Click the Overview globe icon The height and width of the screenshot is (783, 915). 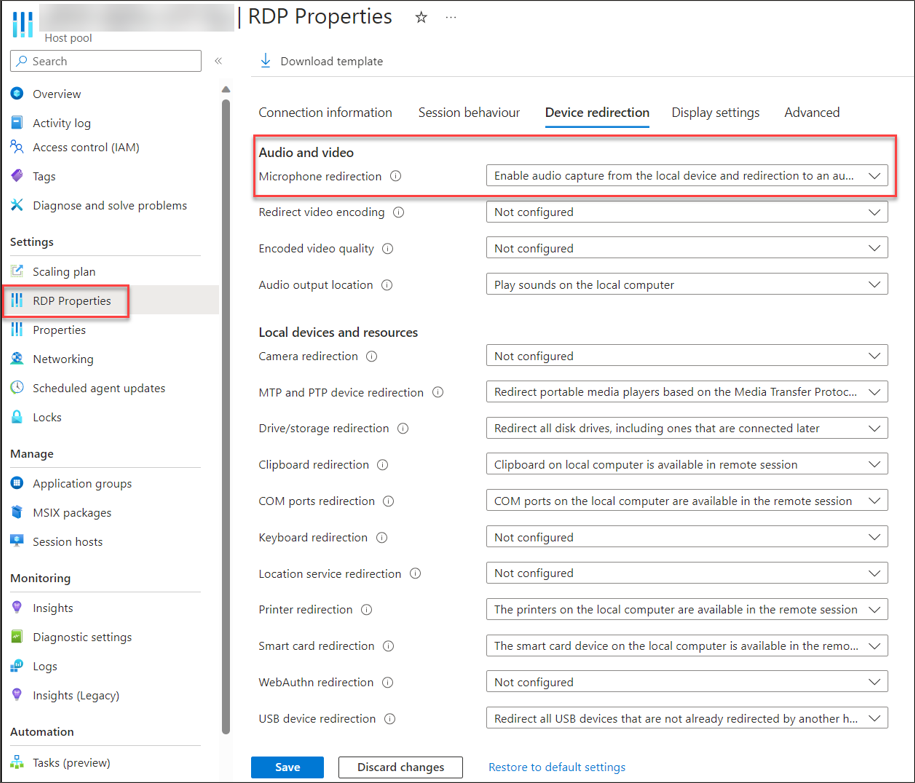pyautogui.click(x=17, y=93)
